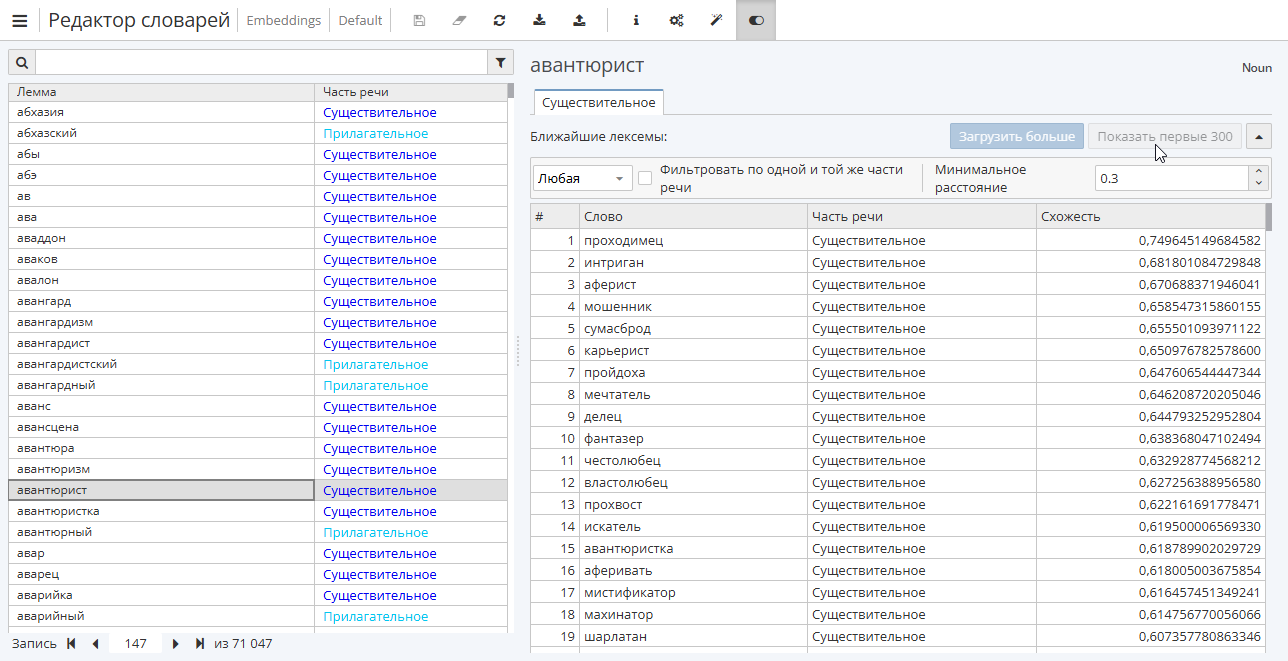Click the magic wand icon
This screenshot has width=1288, height=661.
coord(716,20)
